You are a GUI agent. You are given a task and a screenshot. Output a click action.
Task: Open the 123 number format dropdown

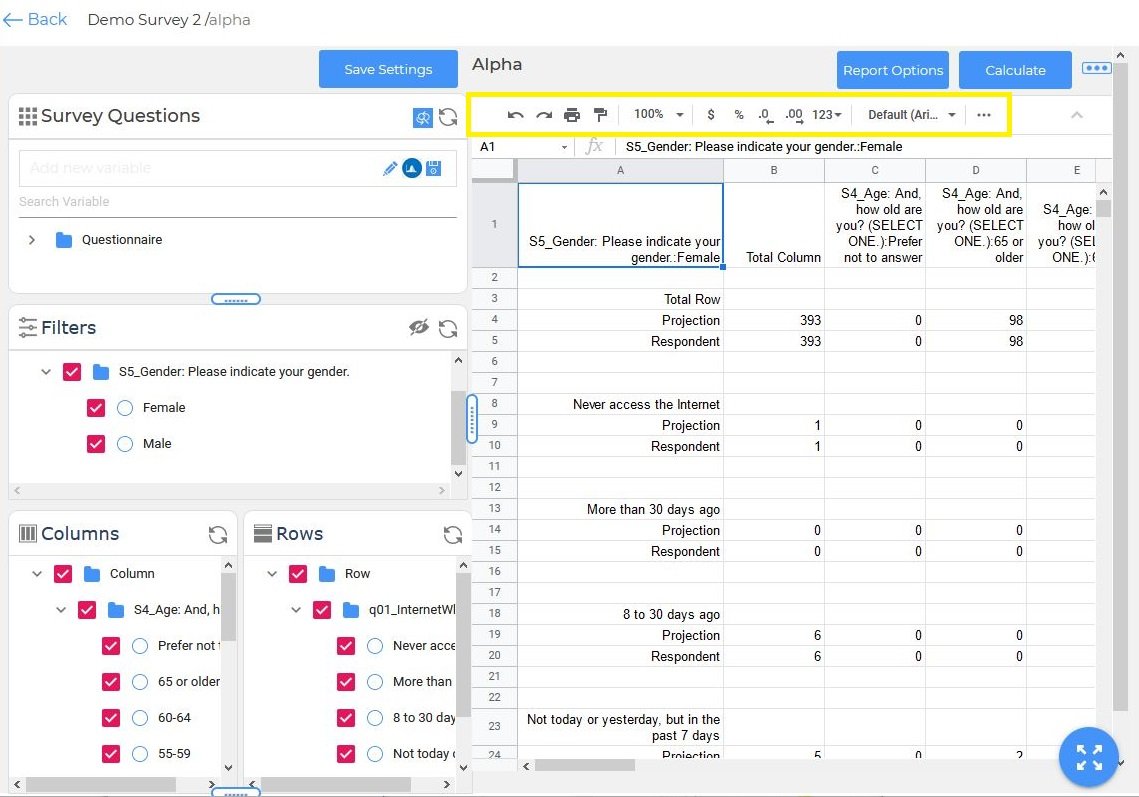coord(827,115)
